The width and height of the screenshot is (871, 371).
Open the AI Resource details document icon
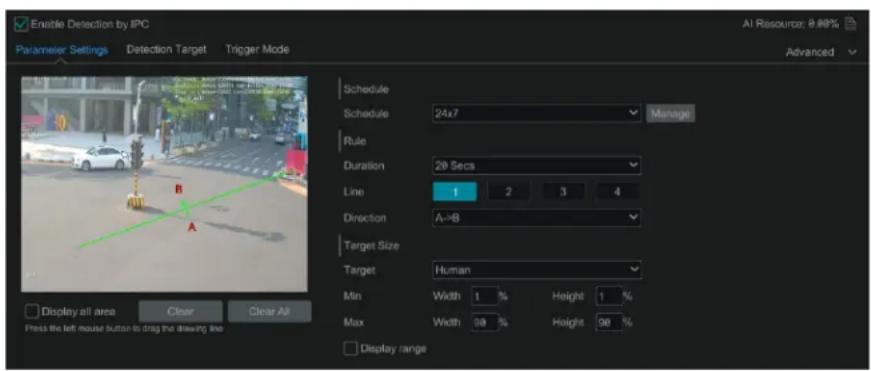[x=849, y=24]
